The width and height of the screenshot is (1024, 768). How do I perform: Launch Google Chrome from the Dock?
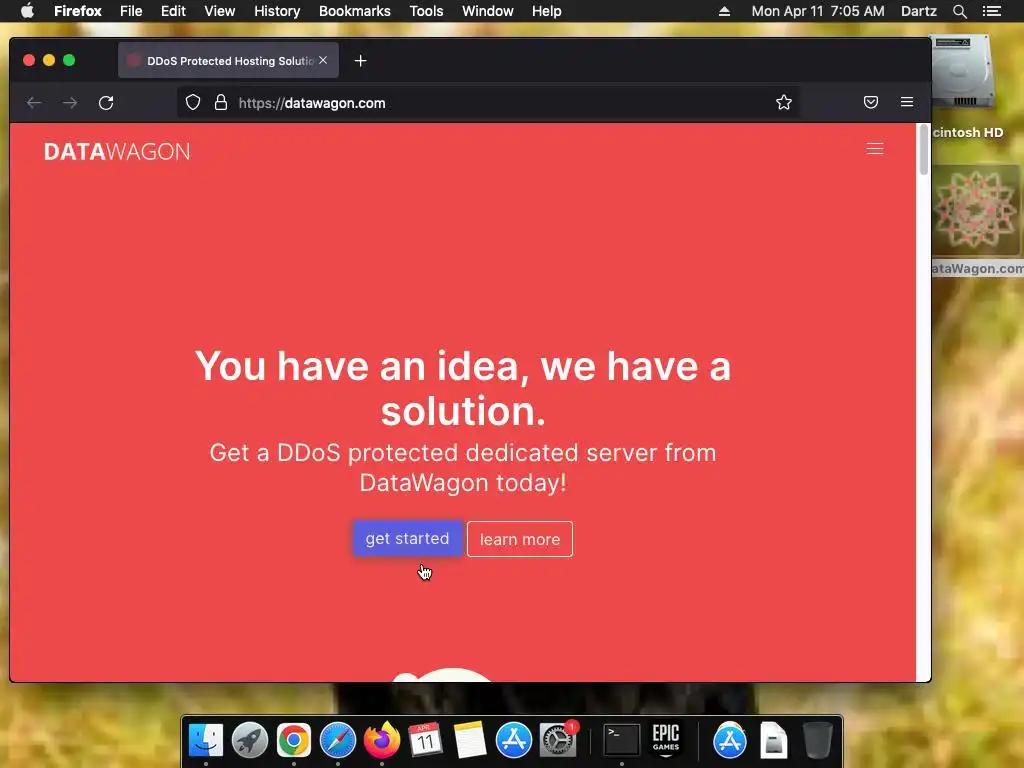pos(294,741)
